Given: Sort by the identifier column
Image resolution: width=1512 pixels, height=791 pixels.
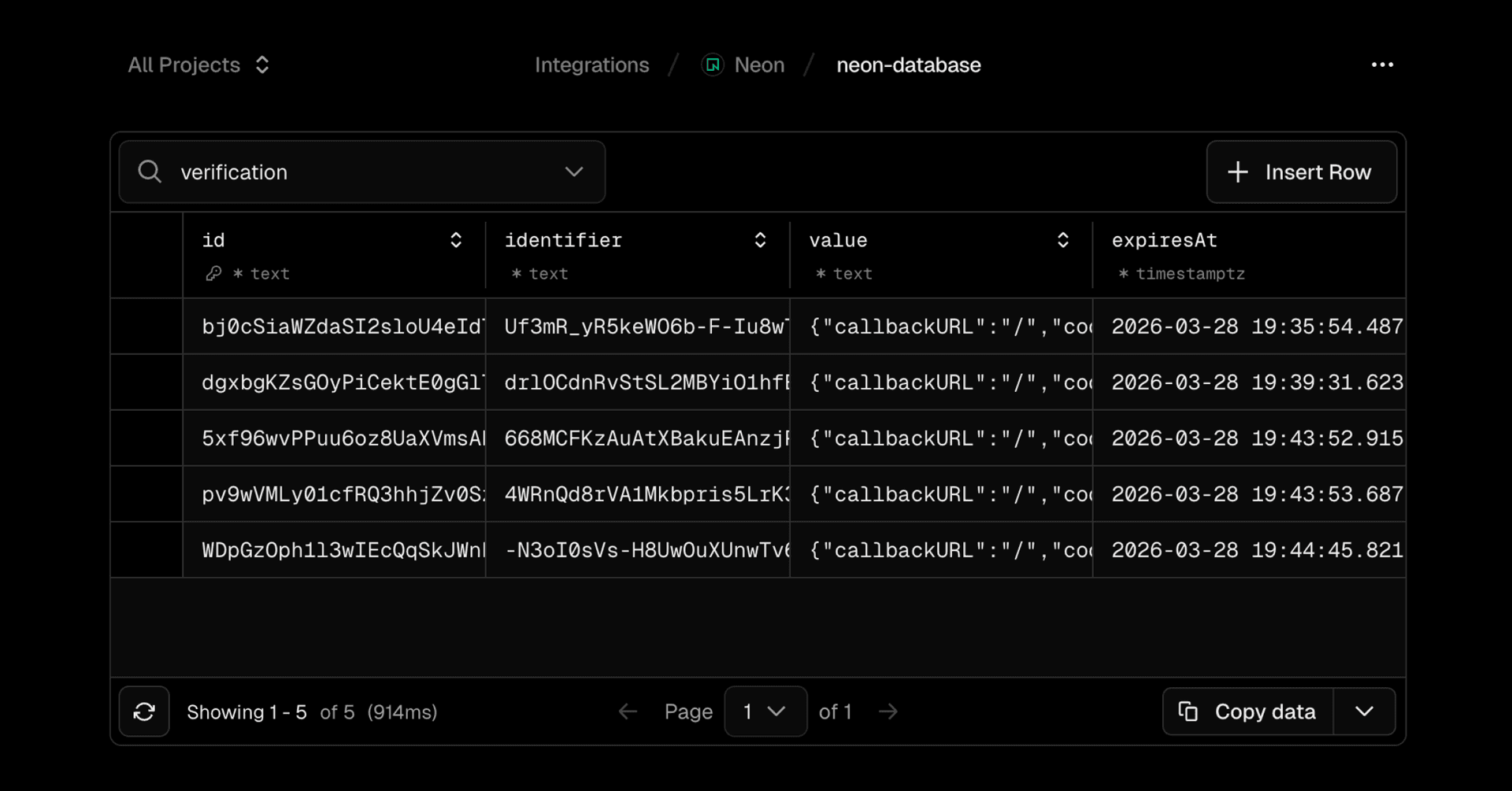Looking at the screenshot, I should [x=759, y=240].
